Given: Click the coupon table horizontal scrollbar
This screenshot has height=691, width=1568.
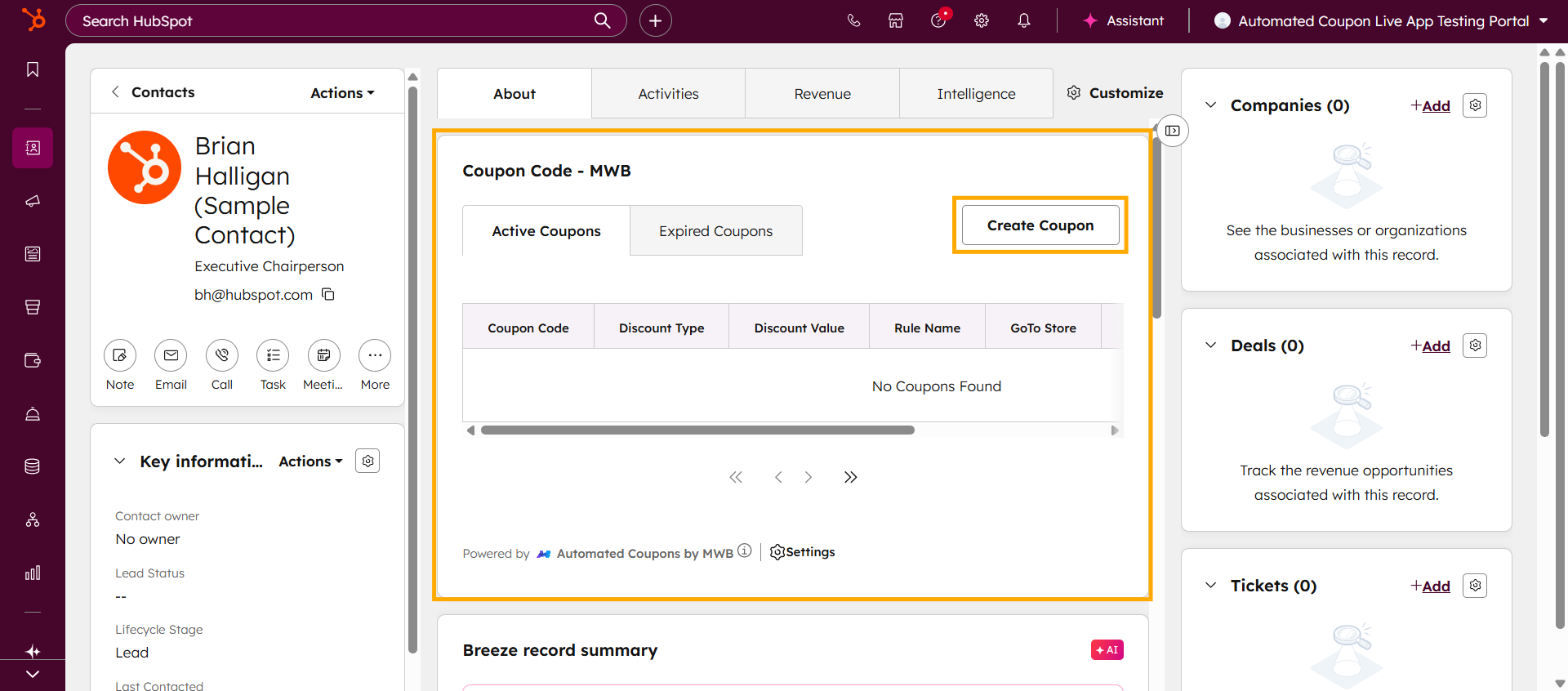Looking at the screenshot, I should coord(697,430).
